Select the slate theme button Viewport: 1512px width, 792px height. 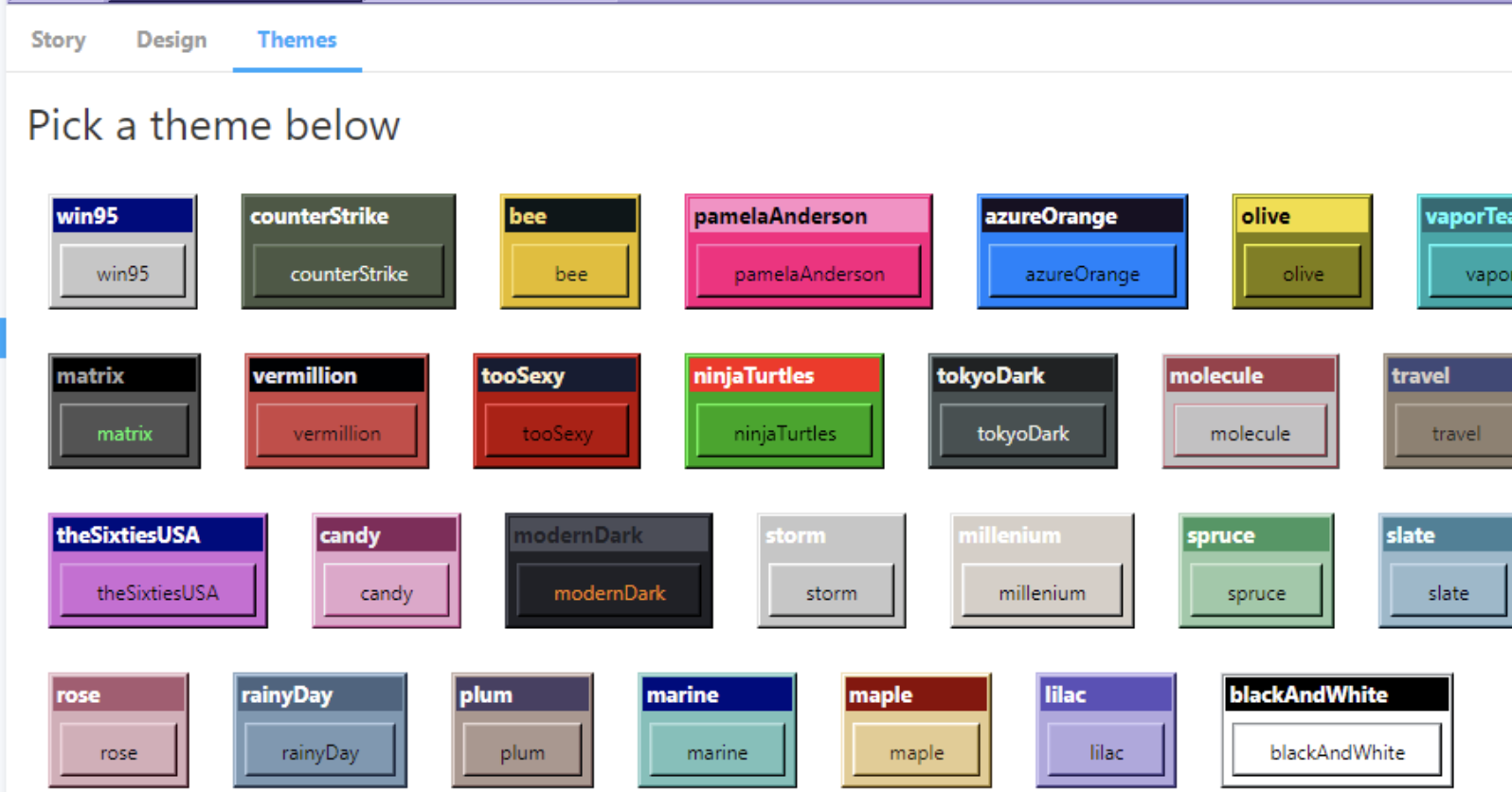coord(1449,592)
